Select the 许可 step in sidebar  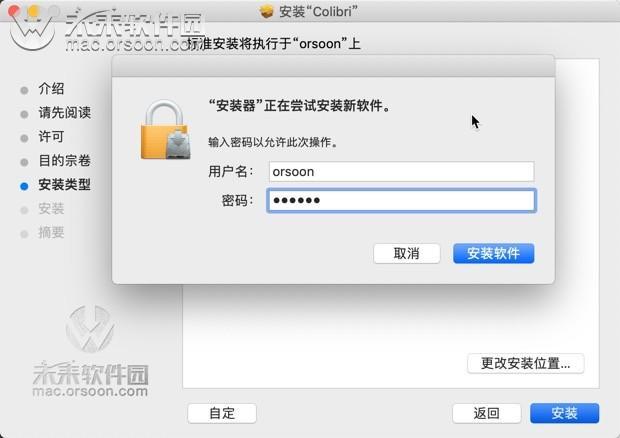pyautogui.click(x=51, y=137)
